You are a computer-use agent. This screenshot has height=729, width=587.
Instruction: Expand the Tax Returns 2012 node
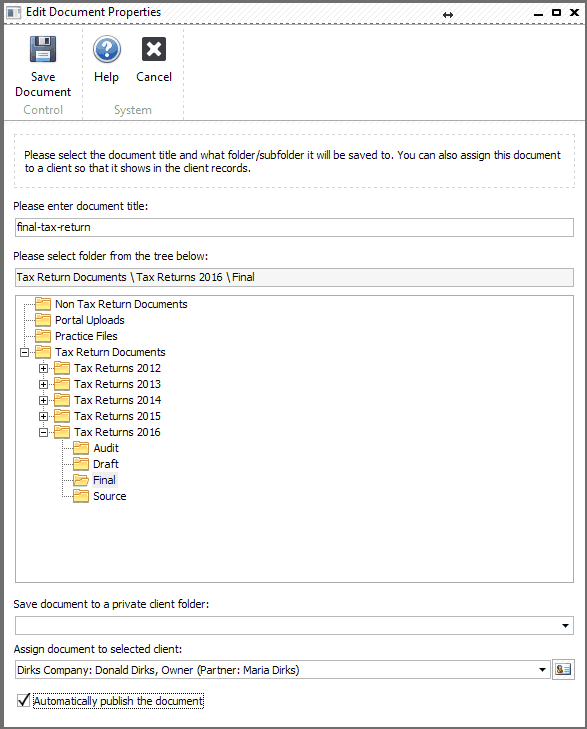tap(43, 368)
